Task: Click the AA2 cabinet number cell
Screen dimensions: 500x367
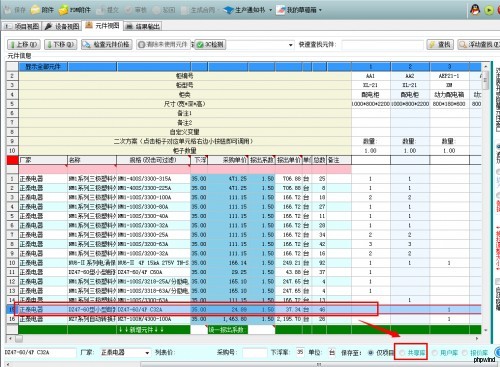Action: [x=410, y=76]
